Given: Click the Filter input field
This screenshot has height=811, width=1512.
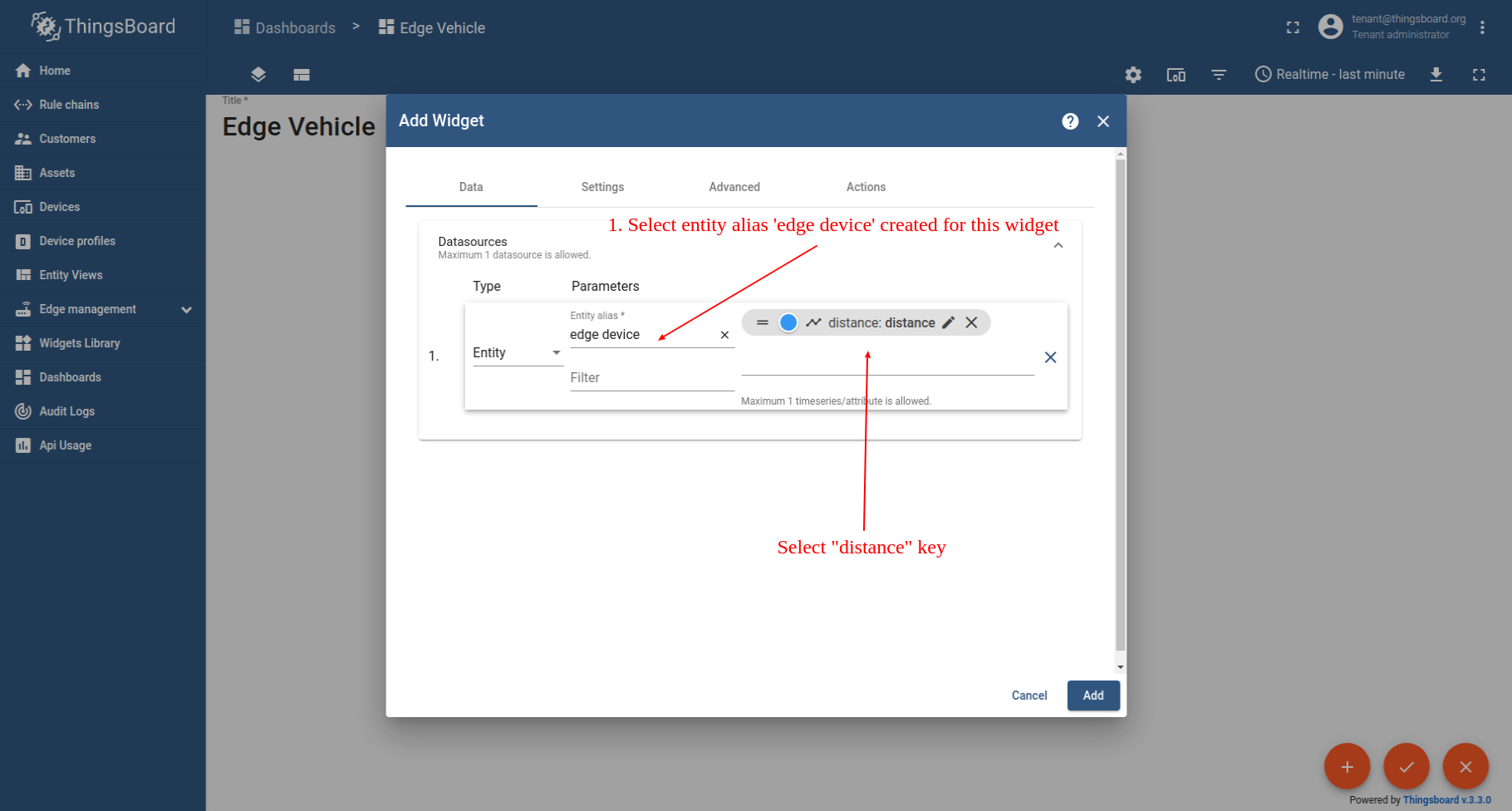Looking at the screenshot, I should tap(652, 378).
